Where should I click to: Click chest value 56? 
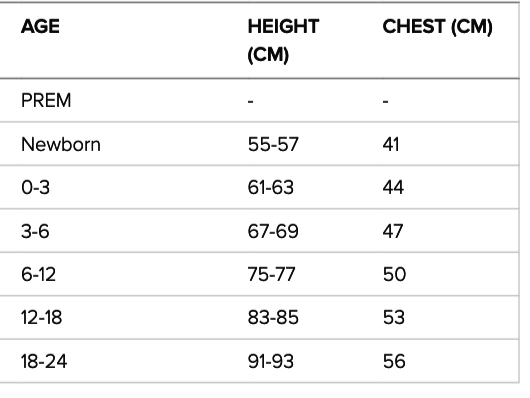point(394,361)
